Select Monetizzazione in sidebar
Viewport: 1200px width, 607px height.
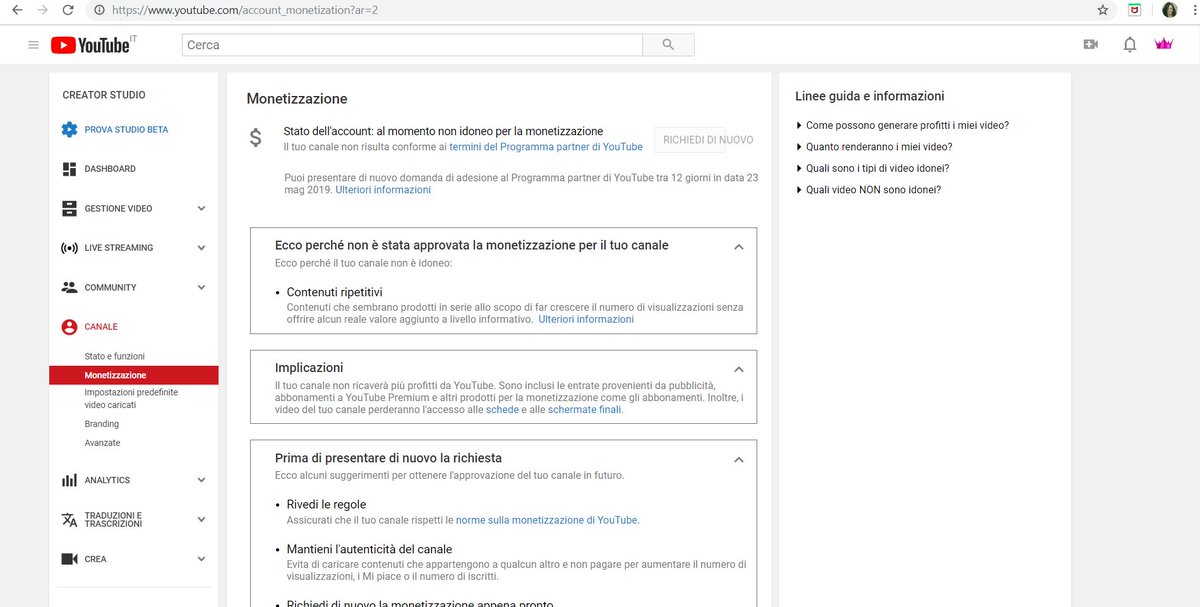click(x=133, y=375)
